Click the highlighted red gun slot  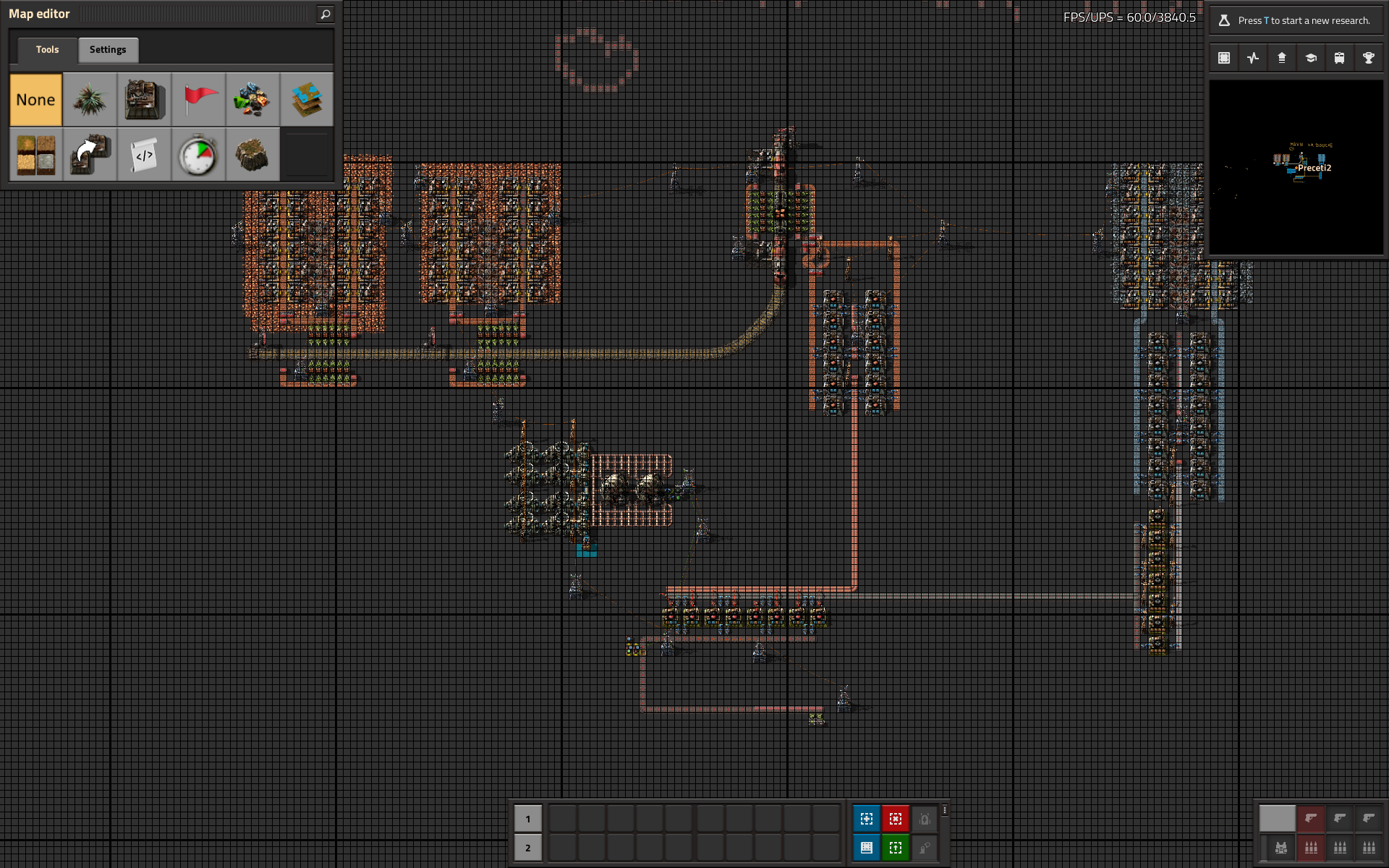1311,818
